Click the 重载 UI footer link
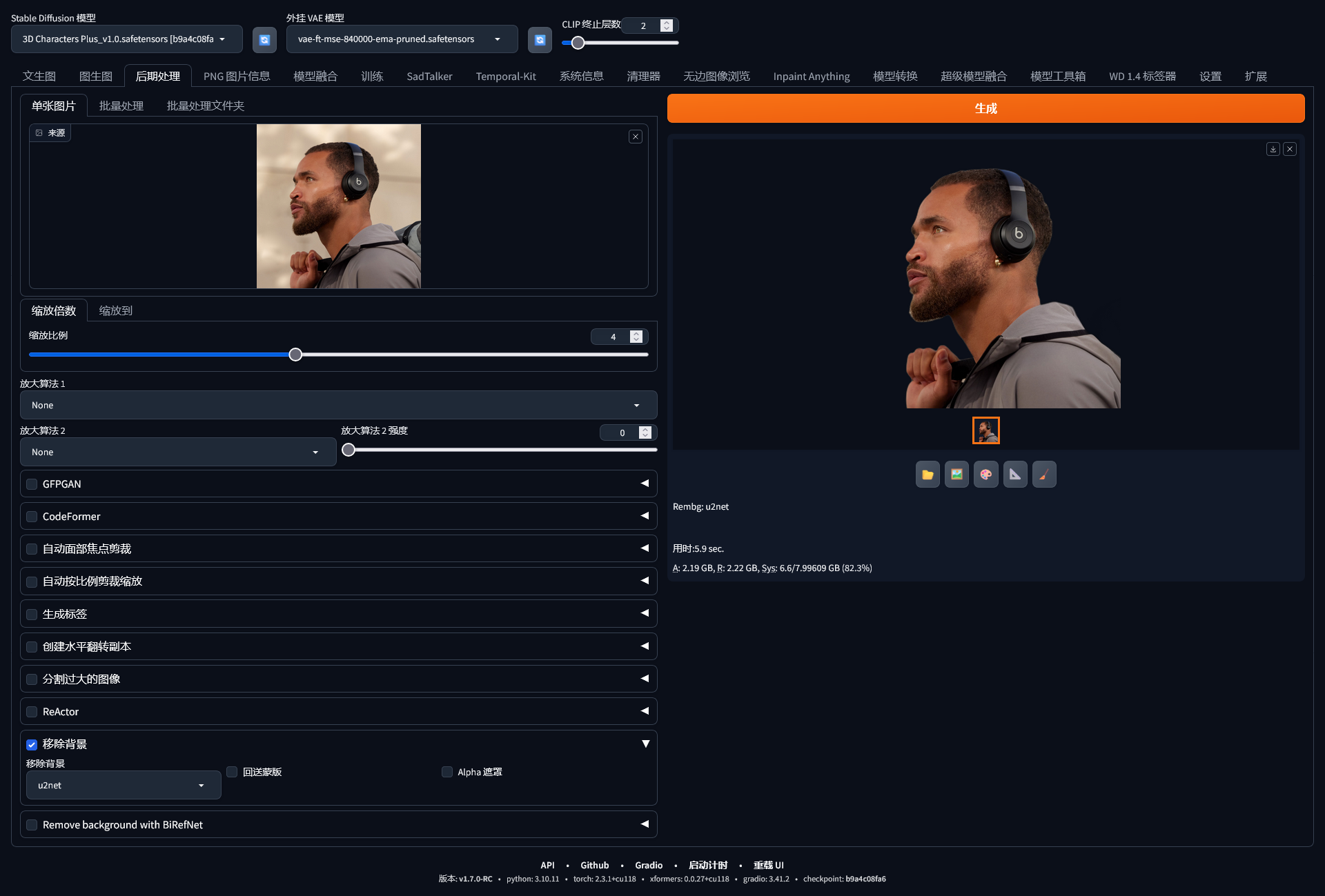 (769, 865)
